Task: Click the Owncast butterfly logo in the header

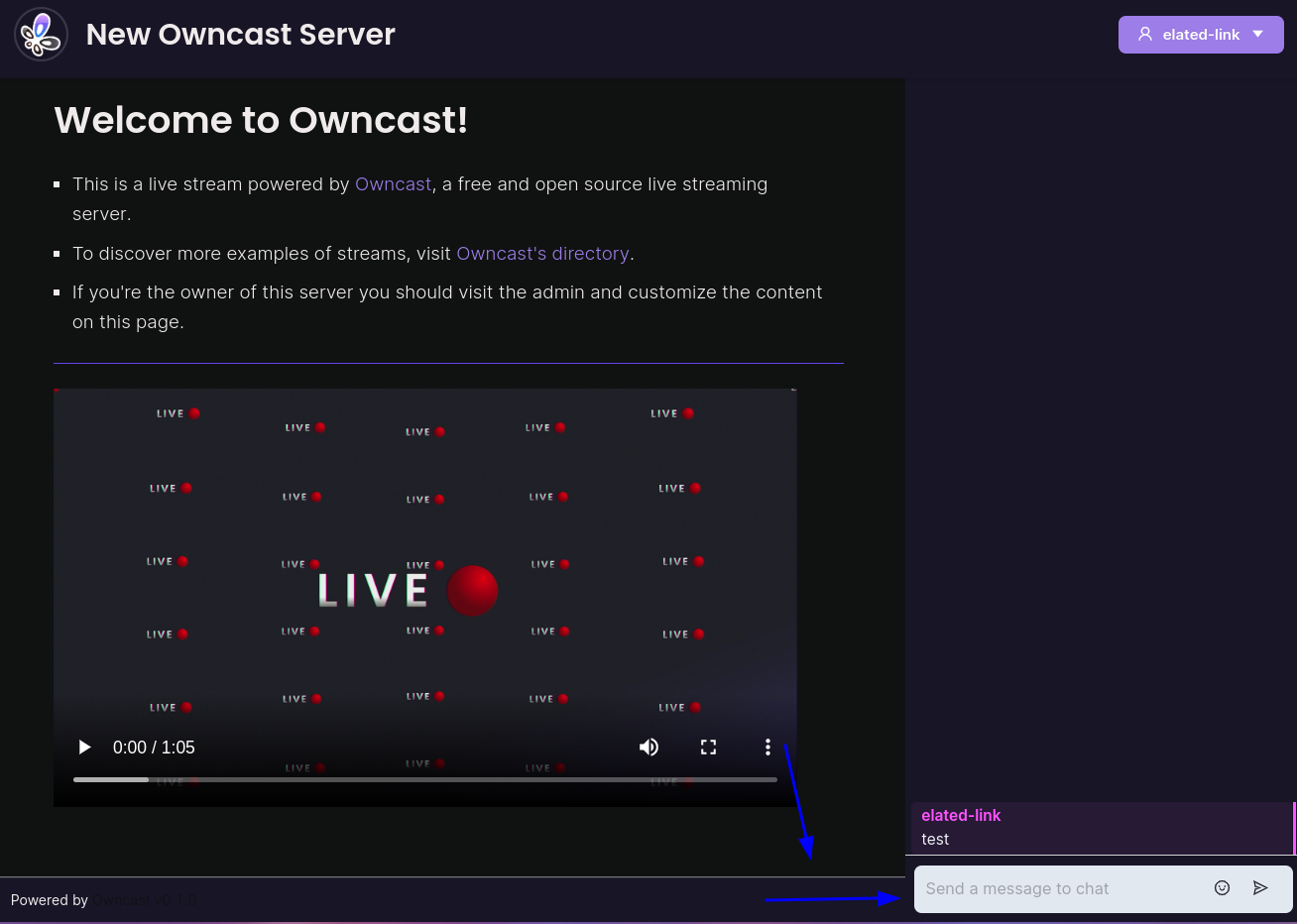Action: pyautogui.click(x=41, y=35)
